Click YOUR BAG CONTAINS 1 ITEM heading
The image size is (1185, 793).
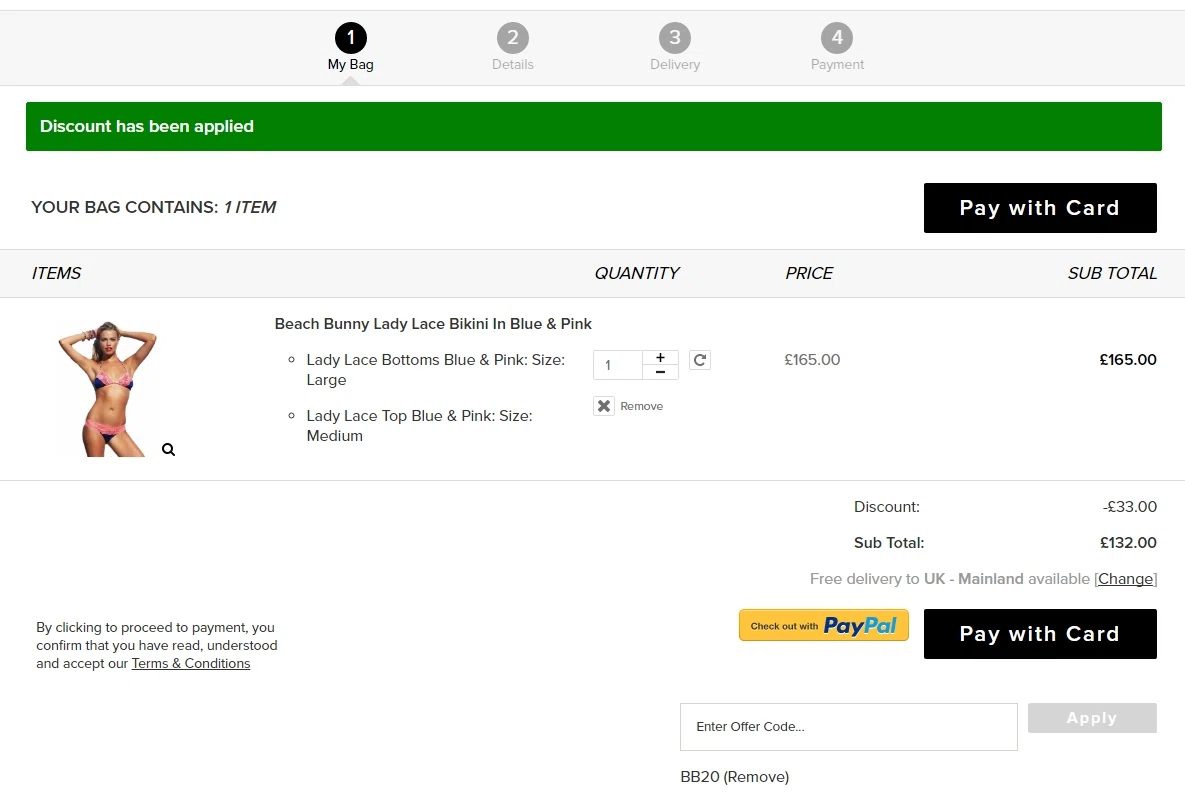153,207
